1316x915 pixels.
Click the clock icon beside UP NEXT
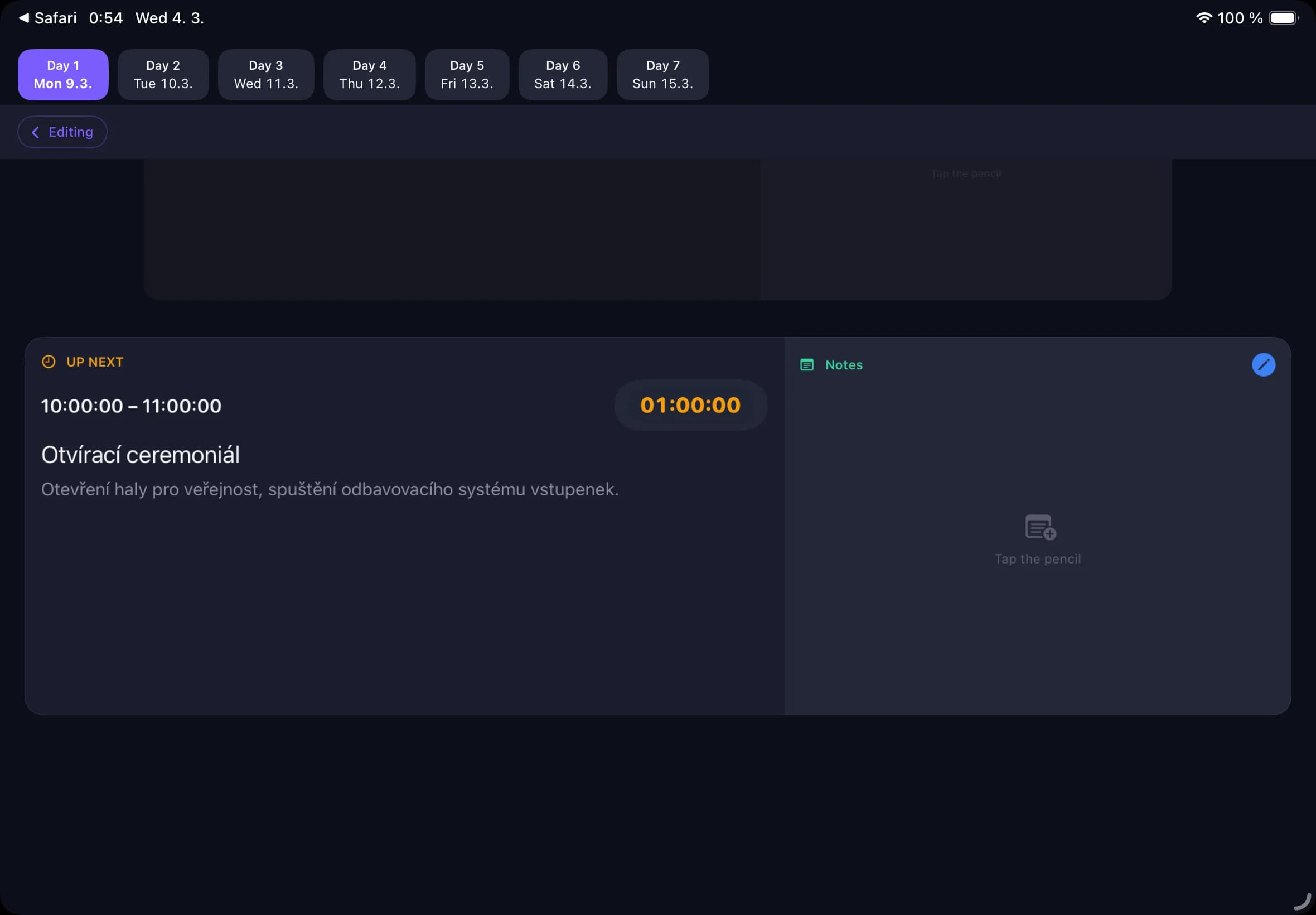tap(48, 361)
